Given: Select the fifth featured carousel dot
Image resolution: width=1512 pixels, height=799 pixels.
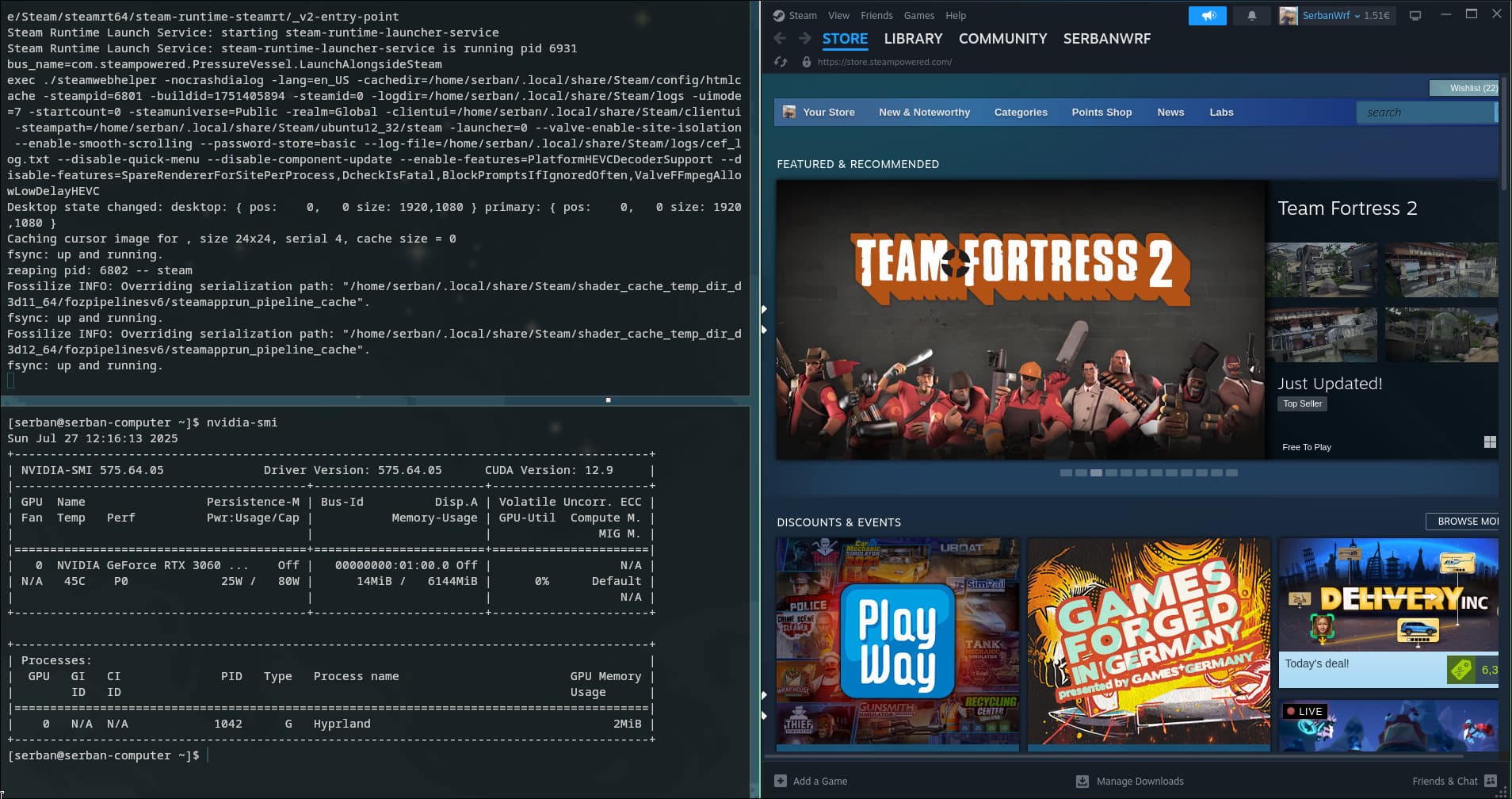Looking at the screenshot, I should (1126, 472).
